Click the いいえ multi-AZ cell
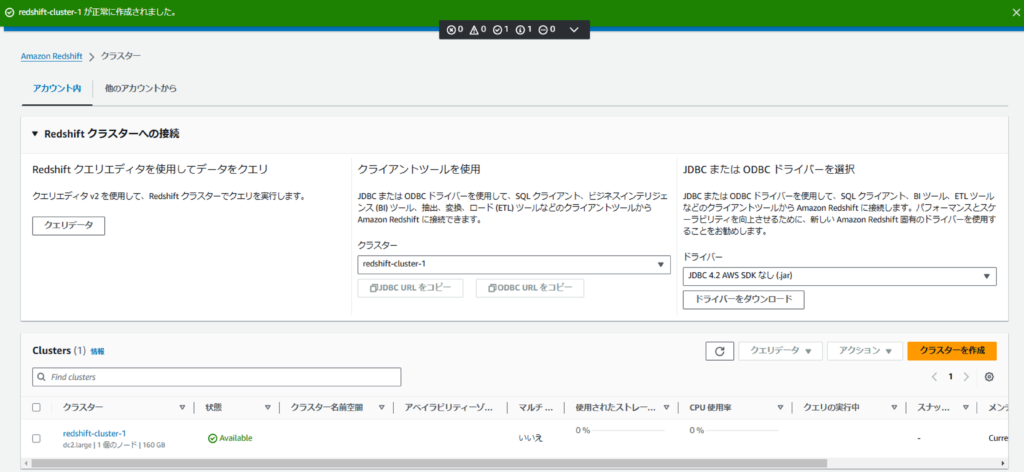Image resolution: width=1024 pixels, height=472 pixels. [x=530, y=437]
